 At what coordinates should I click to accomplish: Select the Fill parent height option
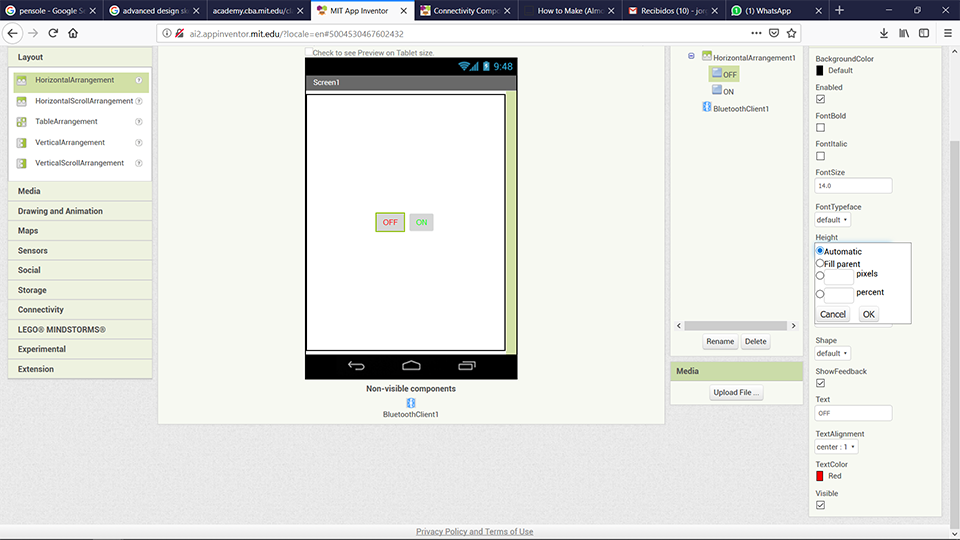(820, 263)
